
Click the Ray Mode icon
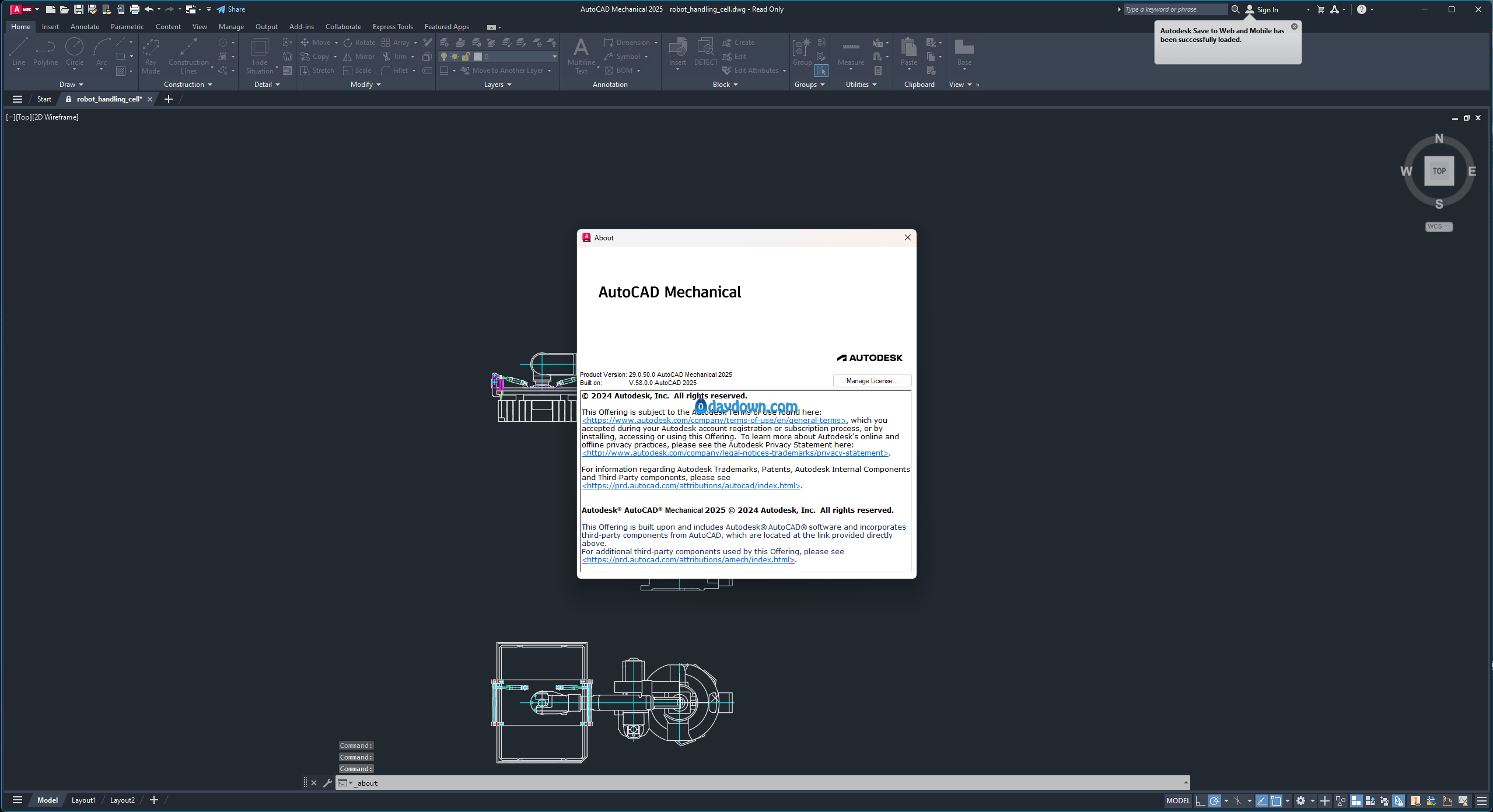coord(151,56)
